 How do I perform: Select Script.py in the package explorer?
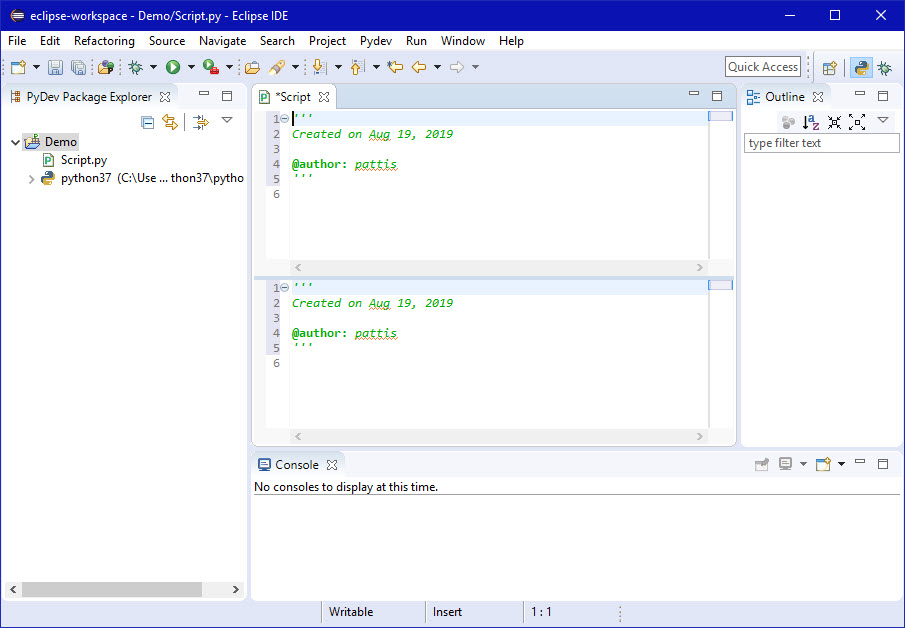tap(83, 160)
